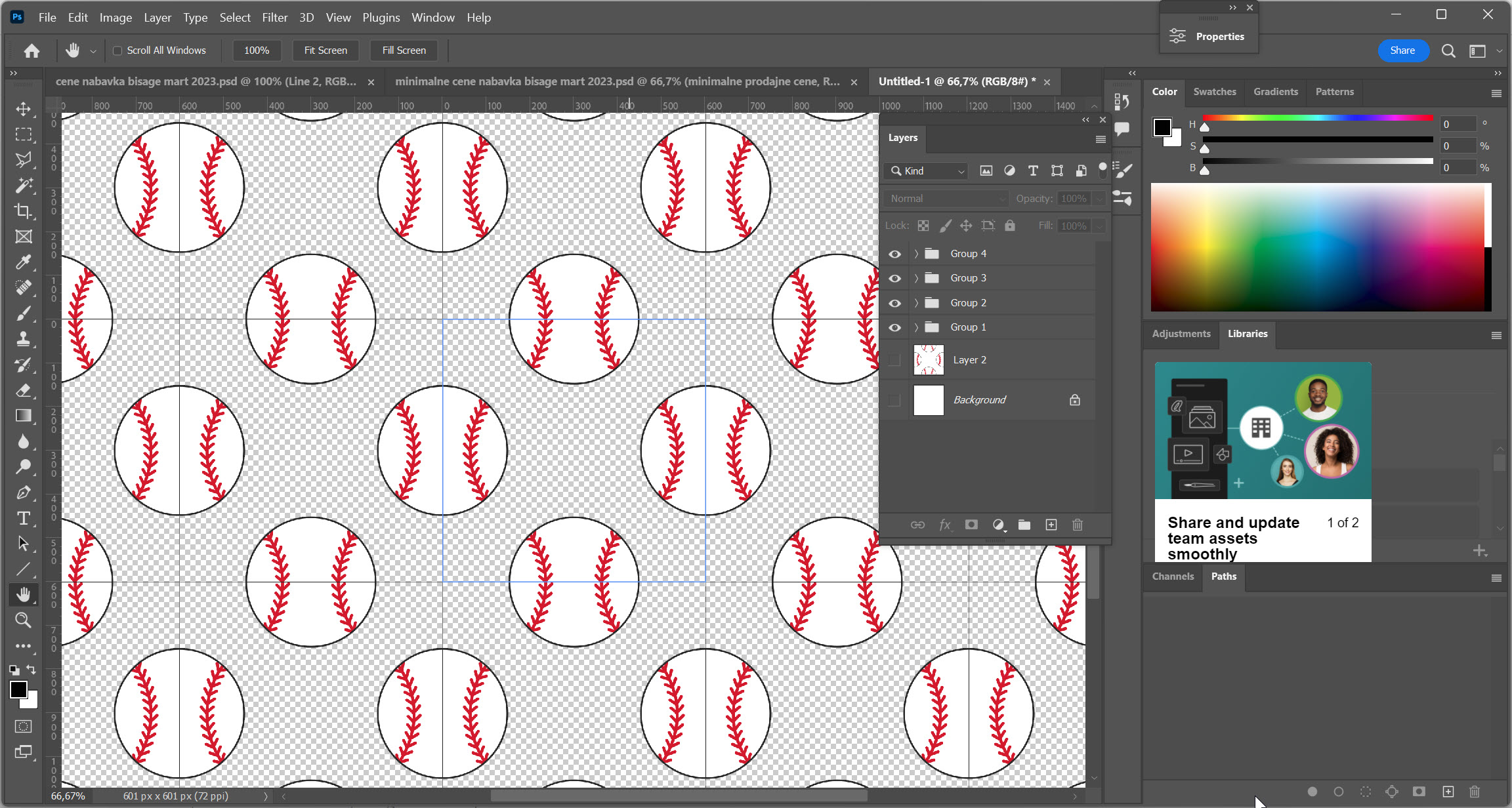Toggle visibility of Group 1
1512x808 pixels.
click(894, 327)
